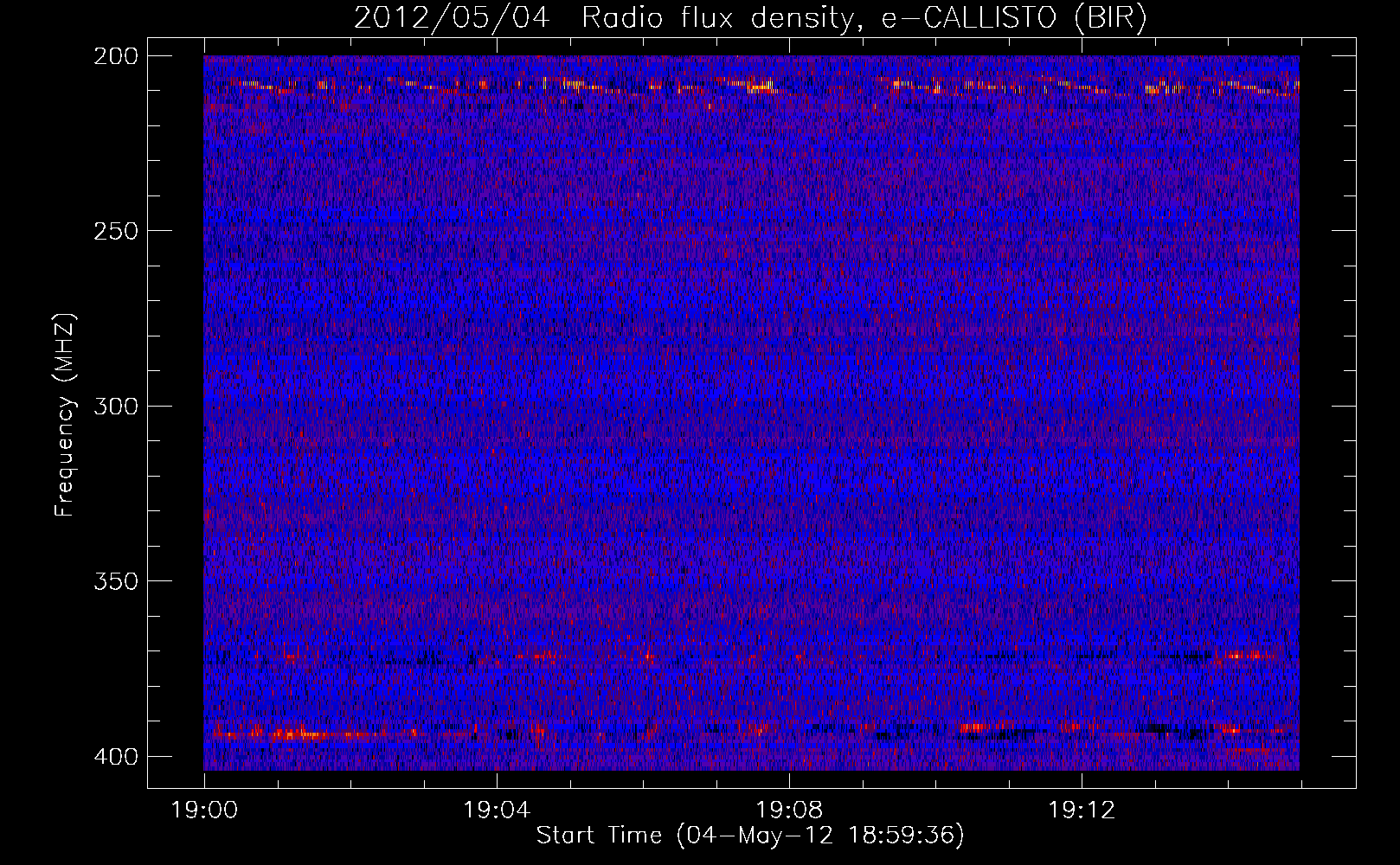This screenshot has width=1400, height=865.
Task: Click the 300 frequency tick label
Action: [x=115, y=407]
